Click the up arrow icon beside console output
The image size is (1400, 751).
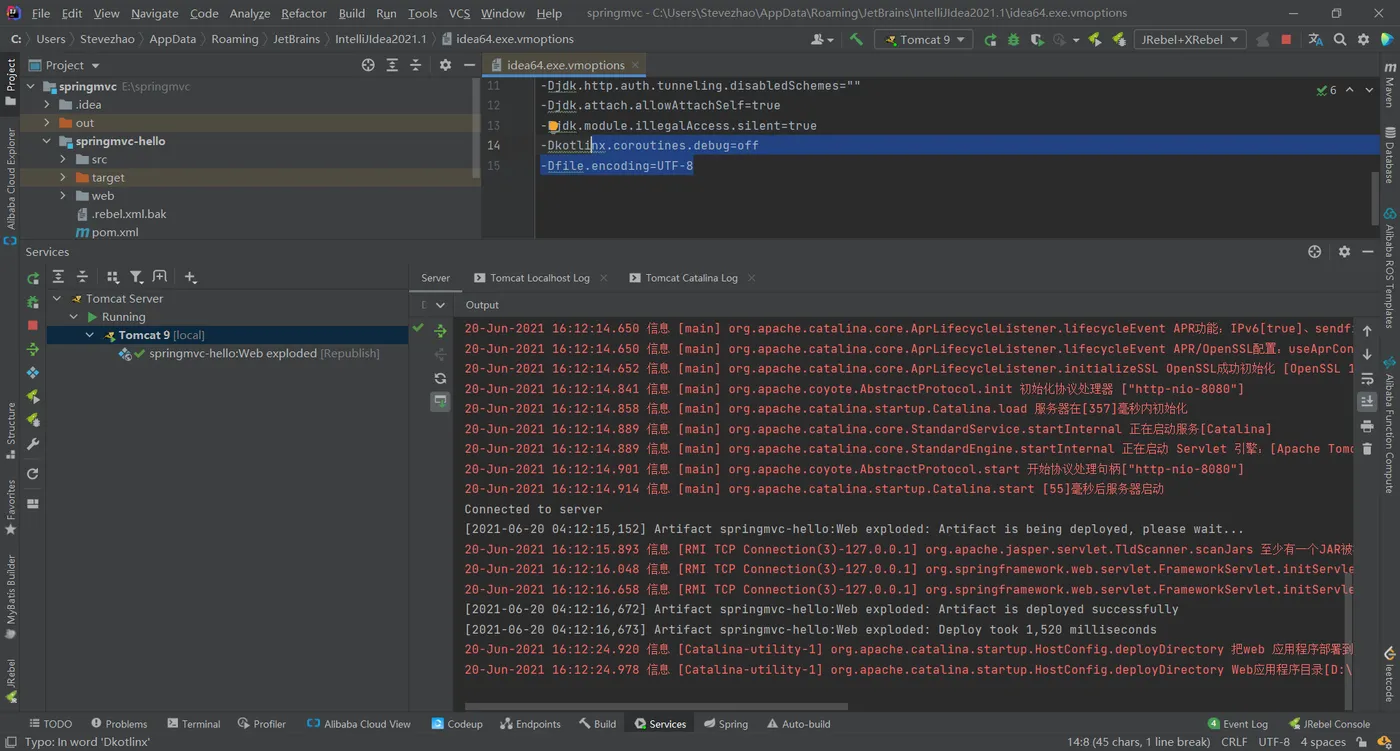click(1367, 331)
